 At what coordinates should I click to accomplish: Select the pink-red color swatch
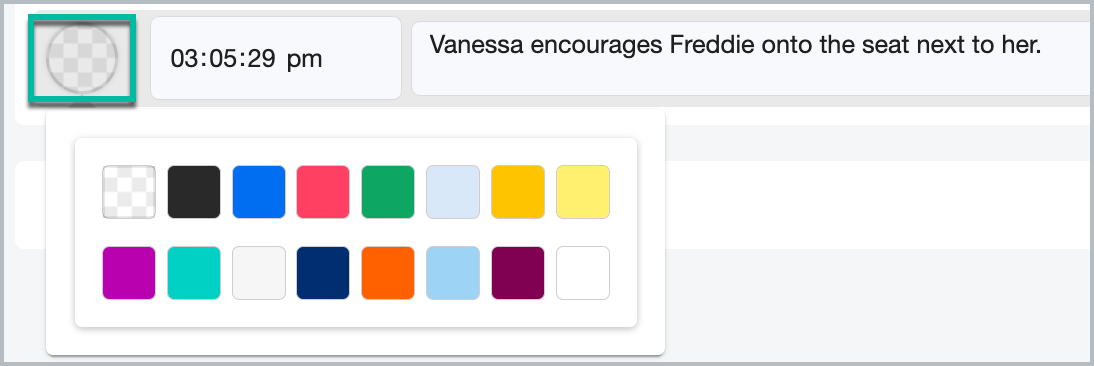[323, 192]
